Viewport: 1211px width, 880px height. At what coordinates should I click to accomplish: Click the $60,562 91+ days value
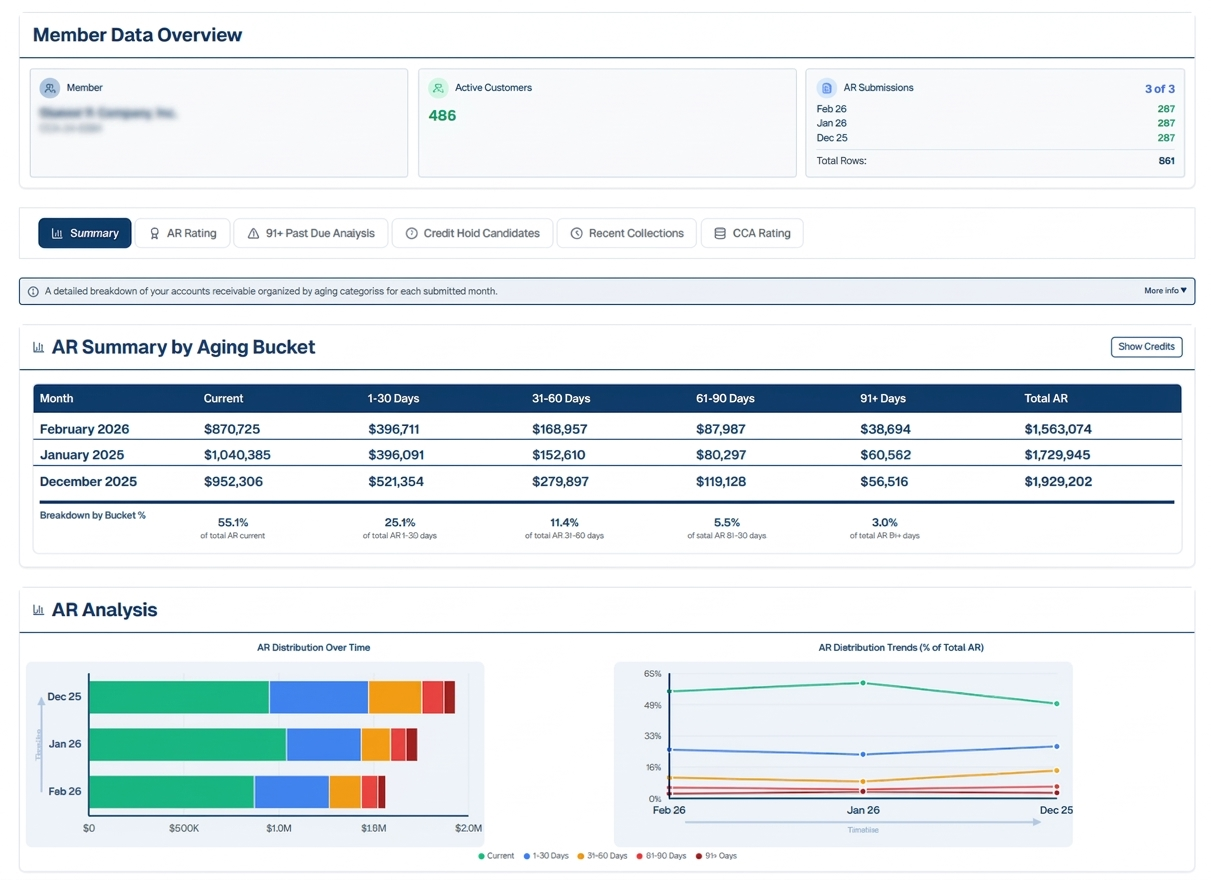tap(886, 455)
